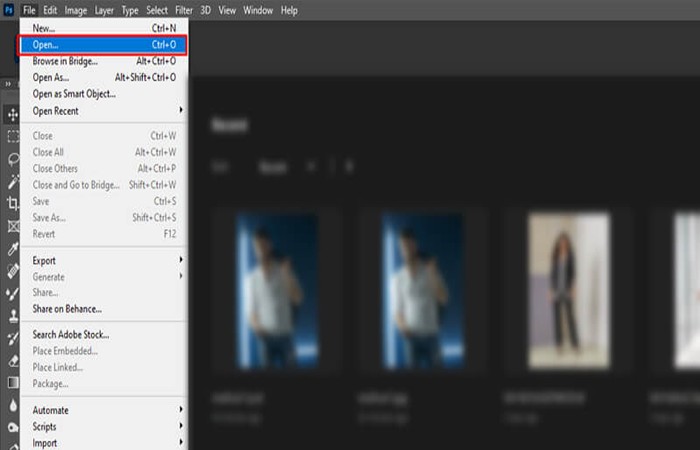This screenshot has height=450, width=700.
Task: Click the Photoshop Ps logo icon
Action: click(8, 10)
